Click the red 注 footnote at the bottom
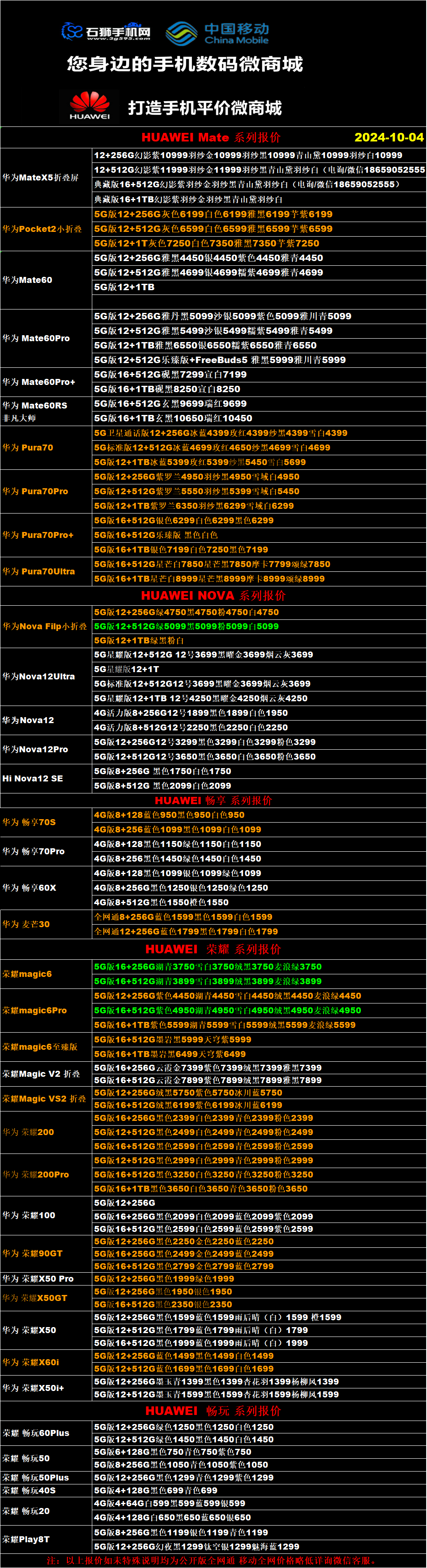The width and height of the screenshot is (427, 1568). click(x=212, y=1561)
